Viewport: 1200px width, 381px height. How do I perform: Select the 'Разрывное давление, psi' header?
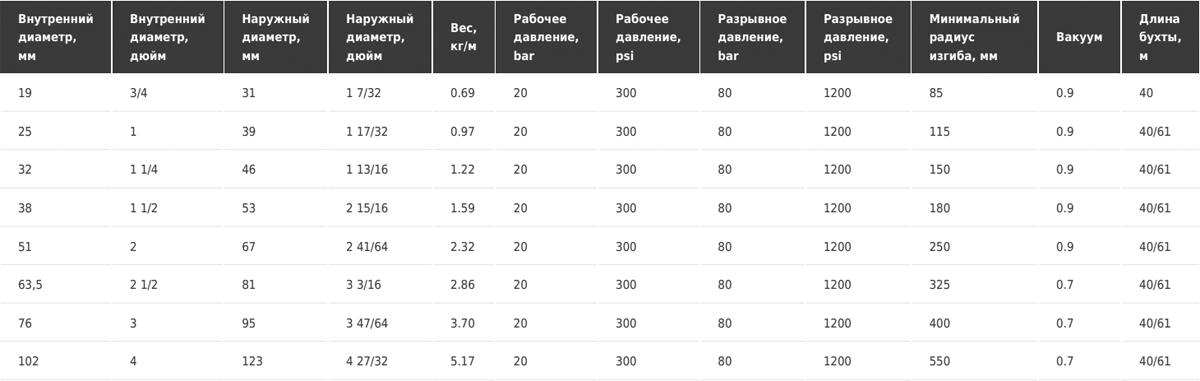(x=863, y=37)
